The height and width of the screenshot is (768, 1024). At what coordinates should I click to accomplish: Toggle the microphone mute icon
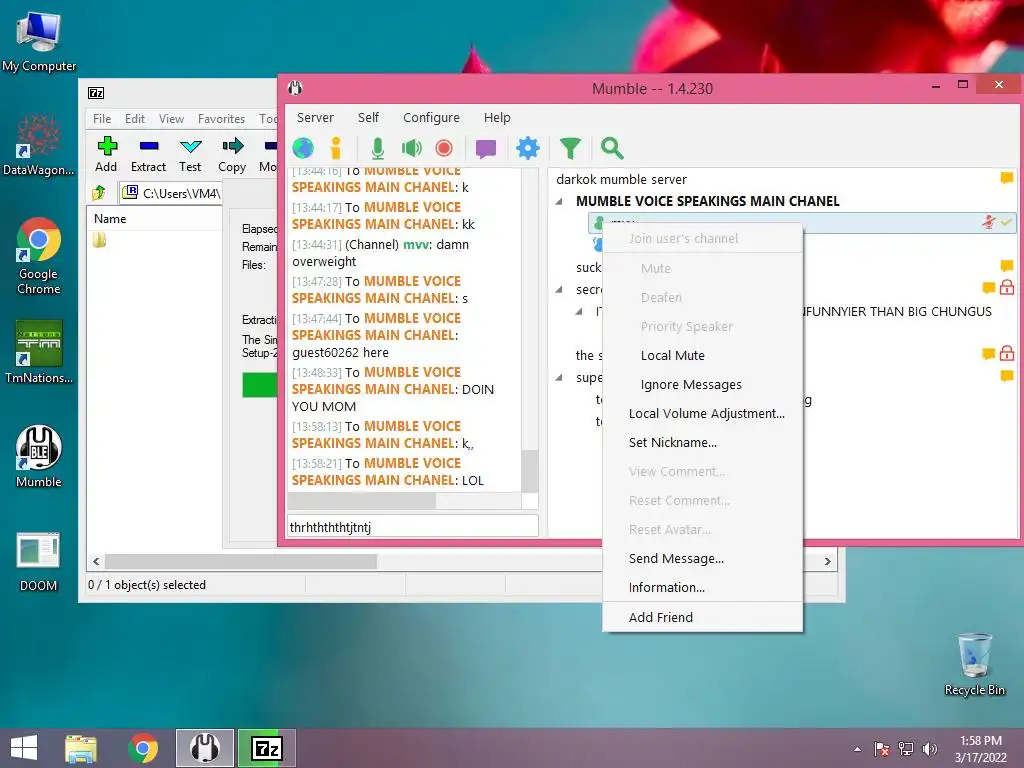pyautogui.click(x=377, y=148)
